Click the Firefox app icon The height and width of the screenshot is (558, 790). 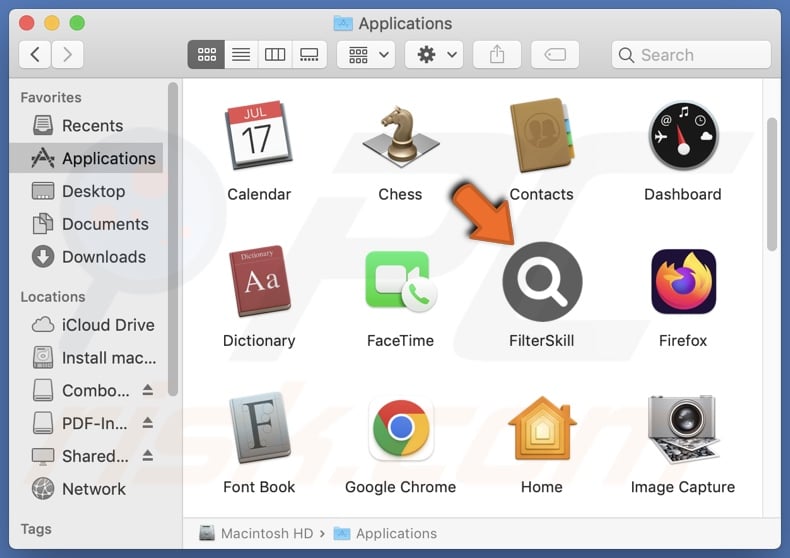(x=683, y=281)
